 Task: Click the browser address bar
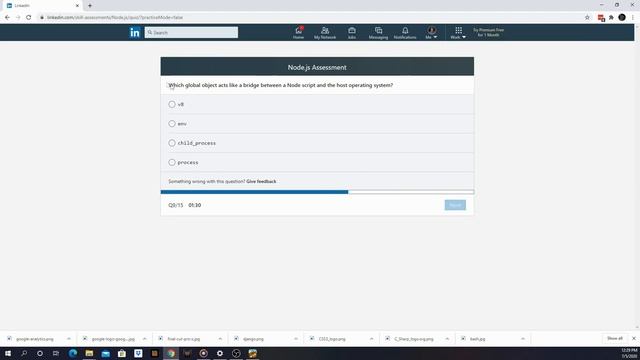tap(310, 18)
